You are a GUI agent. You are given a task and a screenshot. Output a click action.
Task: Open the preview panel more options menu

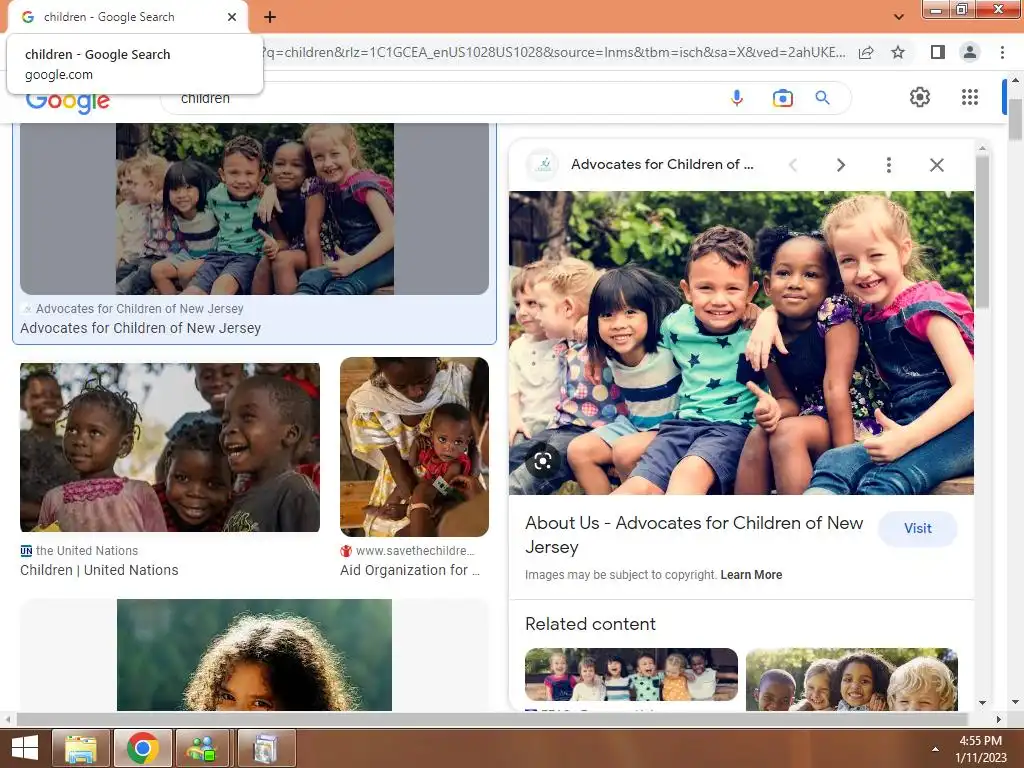tap(888, 165)
